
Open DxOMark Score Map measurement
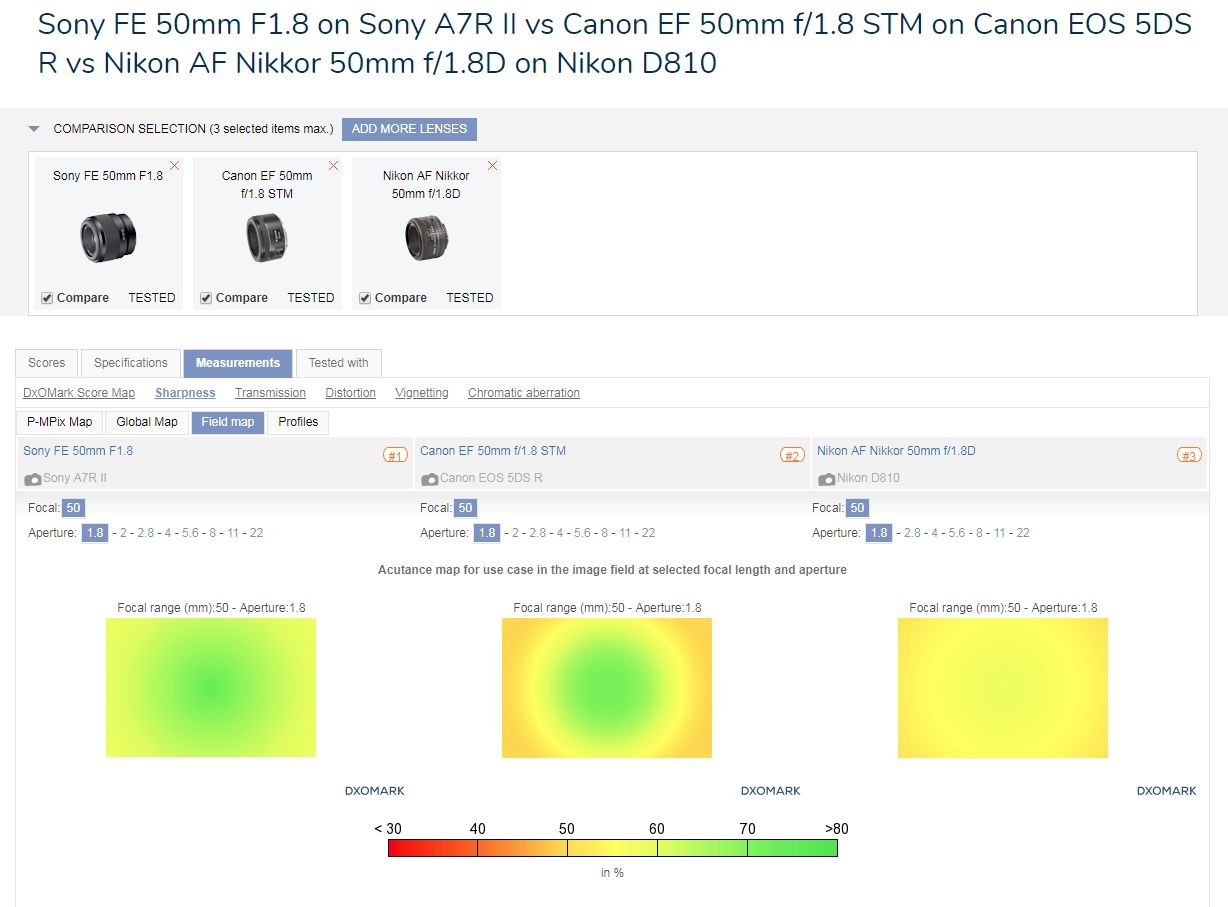pyautogui.click(x=79, y=393)
